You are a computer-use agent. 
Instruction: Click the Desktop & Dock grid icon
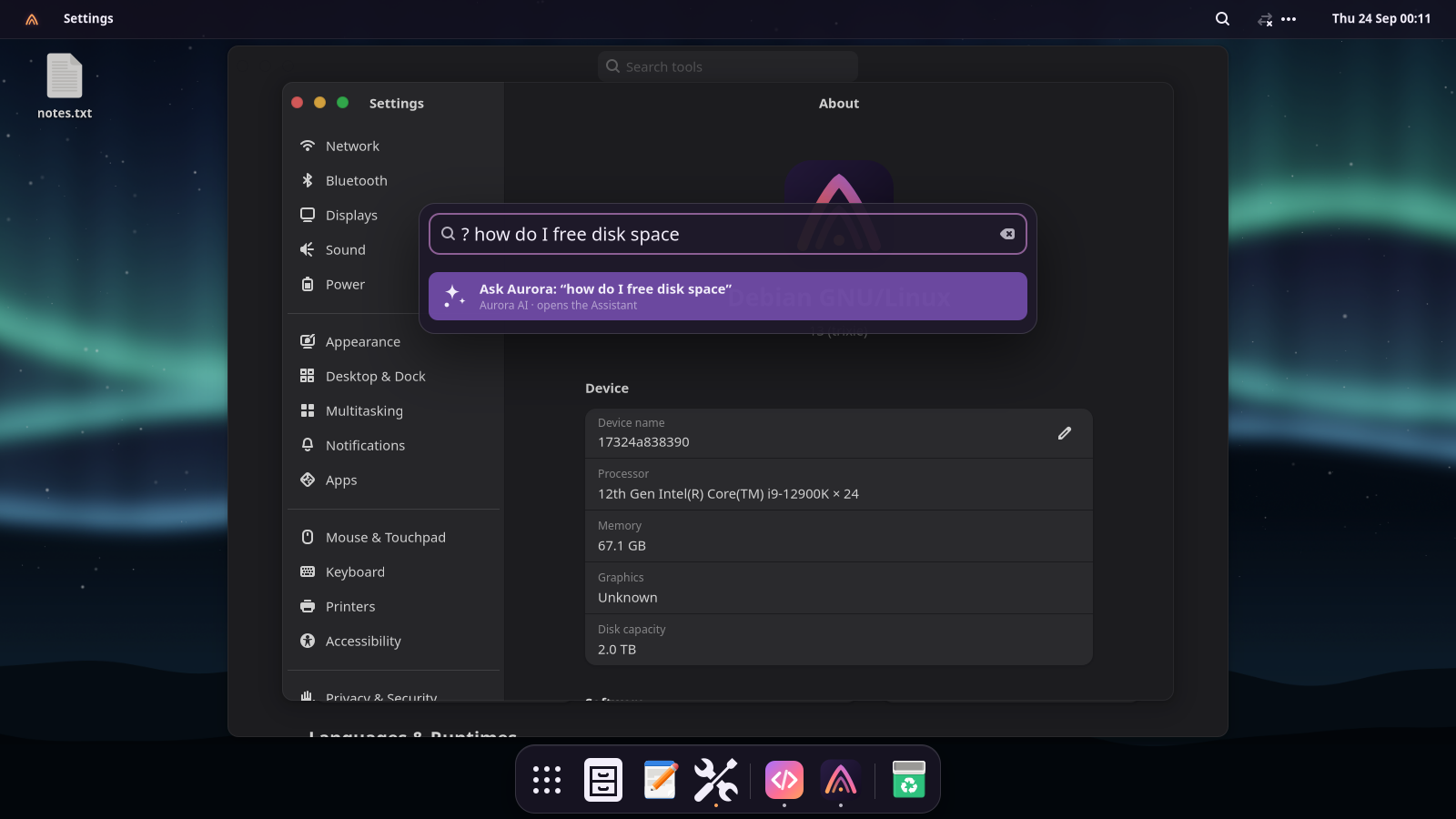point(308,376)
